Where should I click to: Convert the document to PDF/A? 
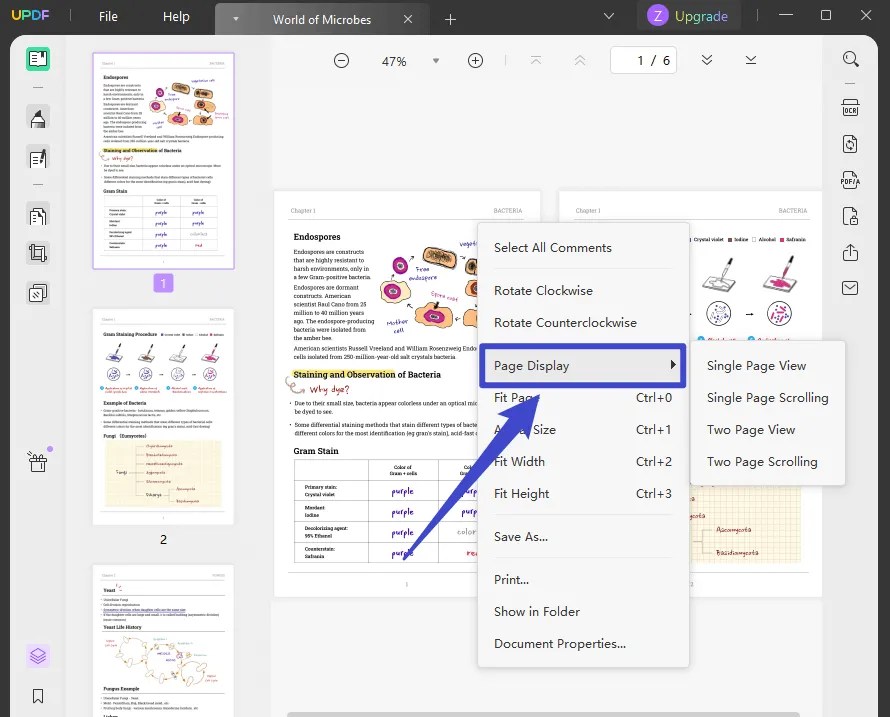(x=850, y=180)
